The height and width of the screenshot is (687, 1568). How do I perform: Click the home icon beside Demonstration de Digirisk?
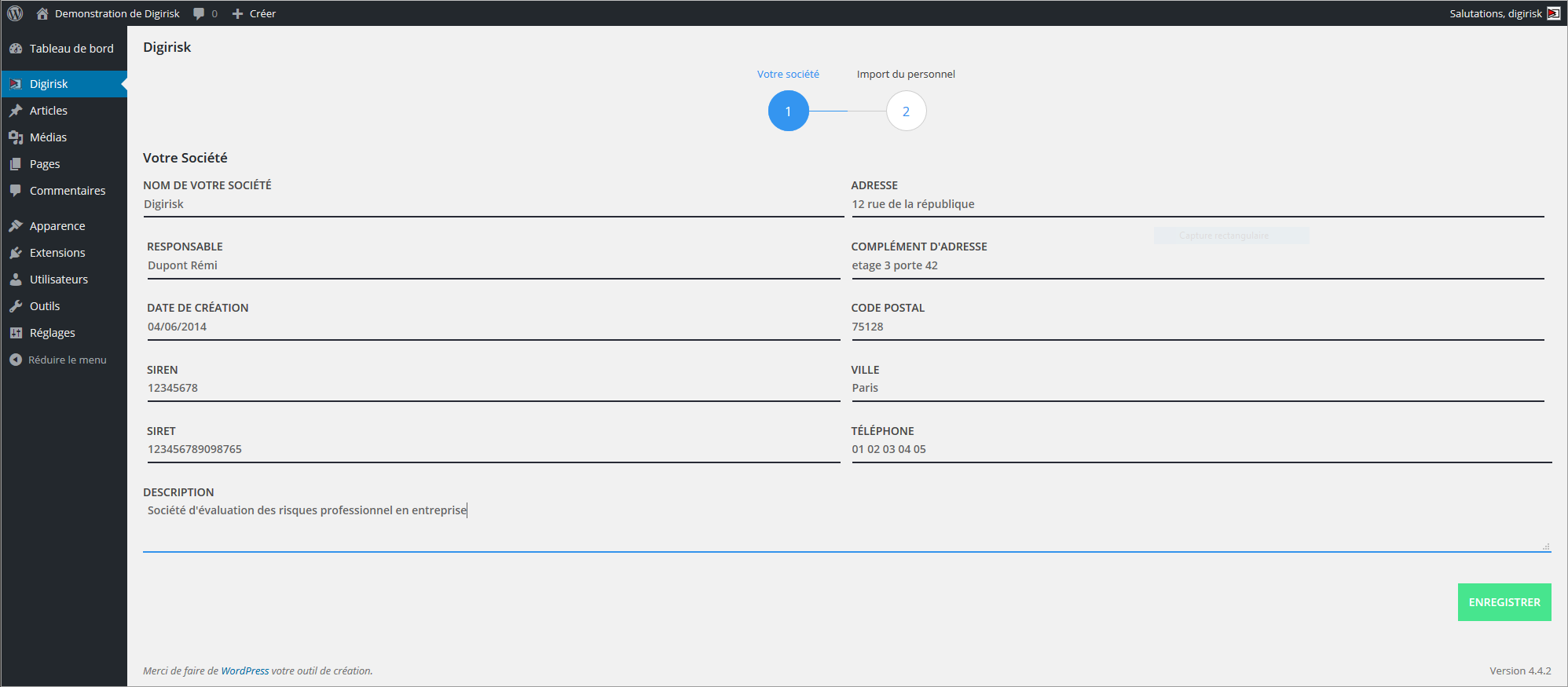[42, 13]
